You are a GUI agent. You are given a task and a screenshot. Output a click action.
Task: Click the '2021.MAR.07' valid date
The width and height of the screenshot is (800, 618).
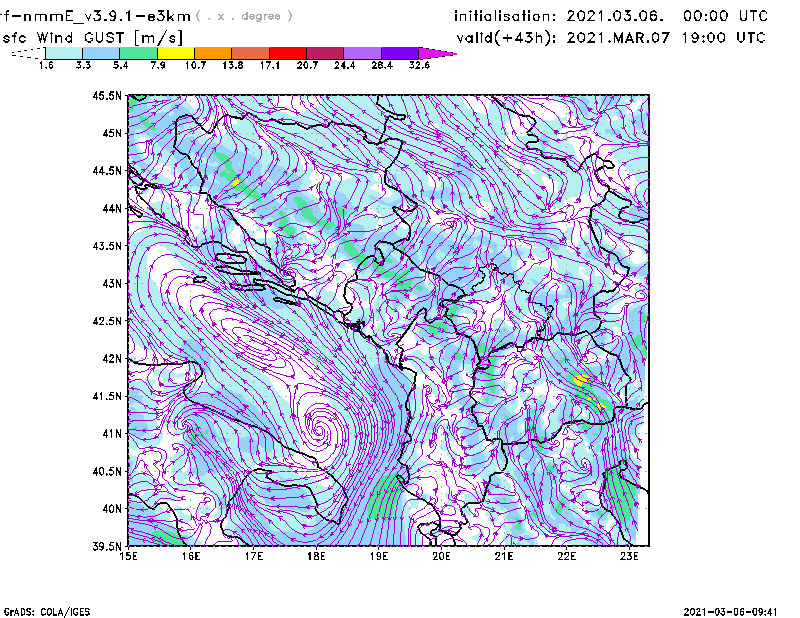[618, 38]
